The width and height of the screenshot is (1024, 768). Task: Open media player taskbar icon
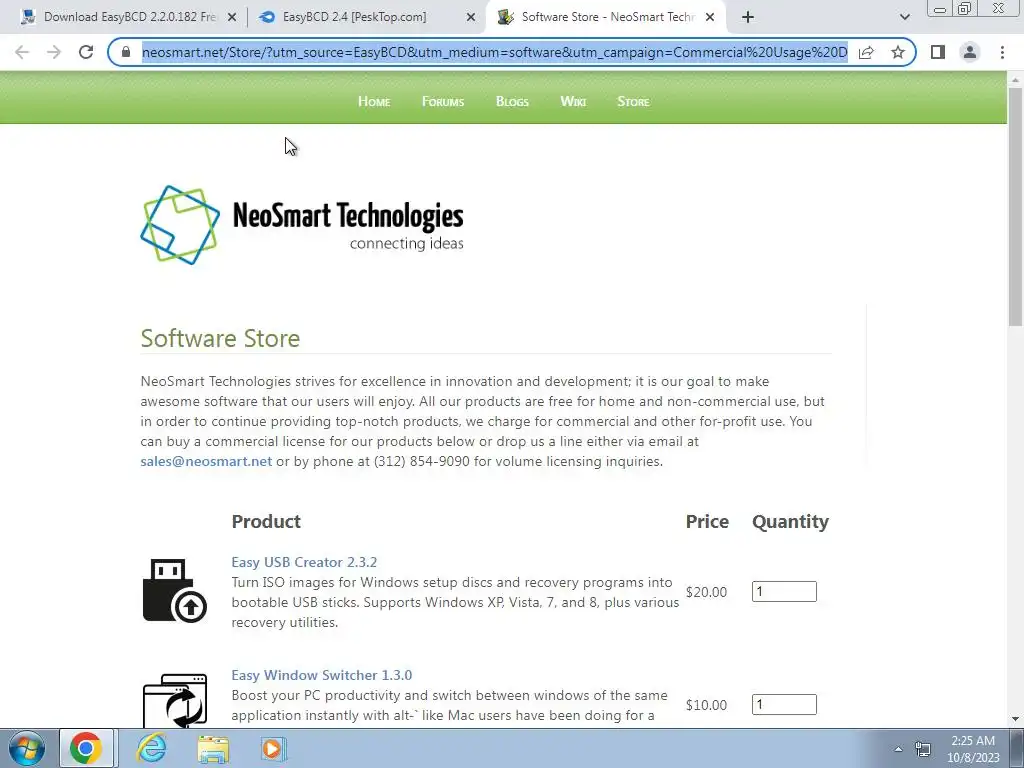tap(274, 748)
